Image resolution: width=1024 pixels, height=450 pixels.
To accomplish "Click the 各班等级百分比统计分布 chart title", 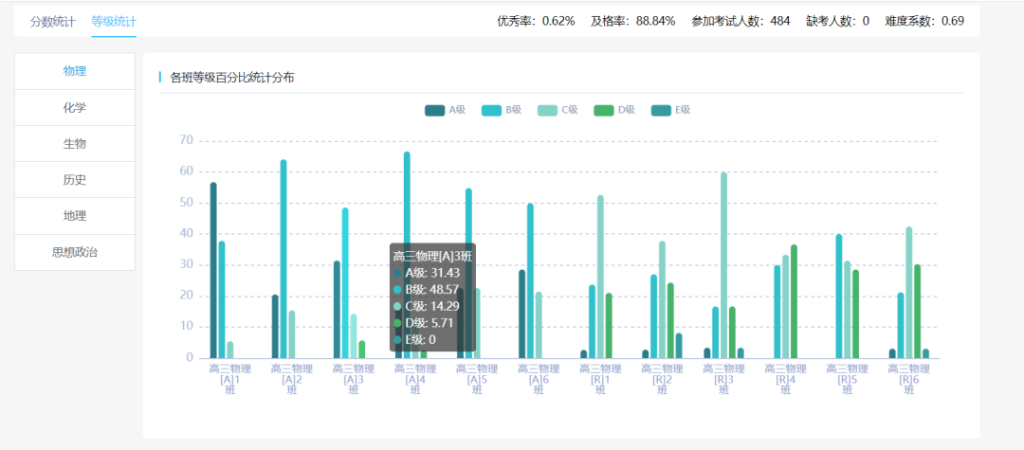I will click(232, 78).
